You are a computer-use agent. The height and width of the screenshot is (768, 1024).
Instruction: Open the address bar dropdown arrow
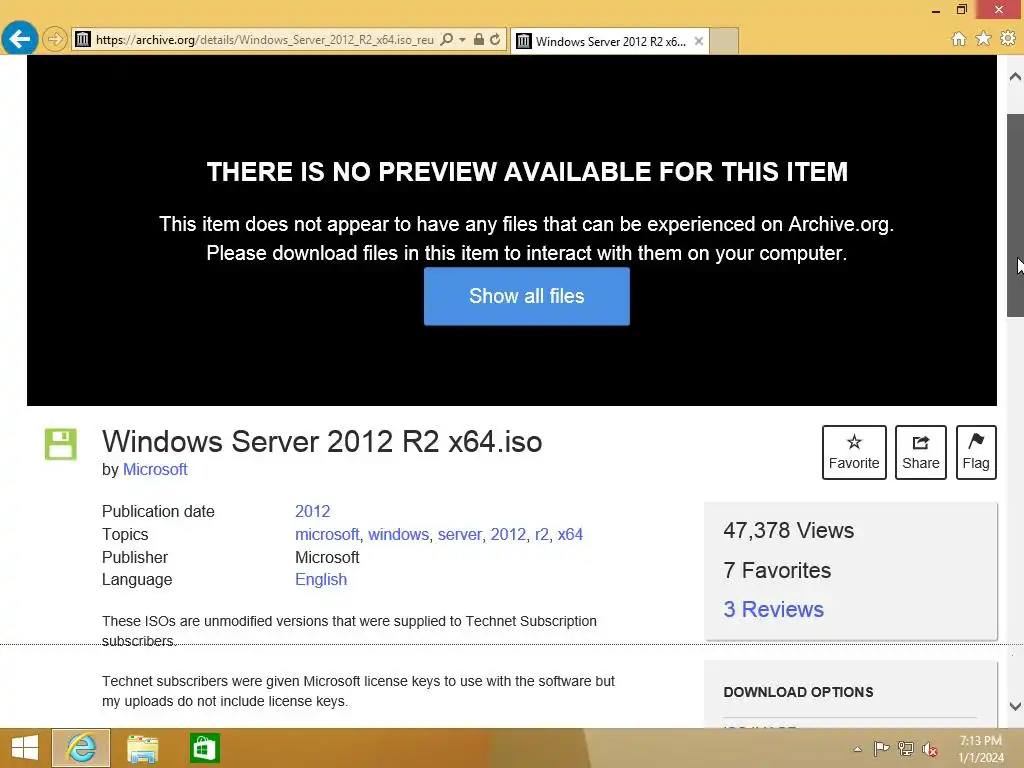click(x=462, y=40)
